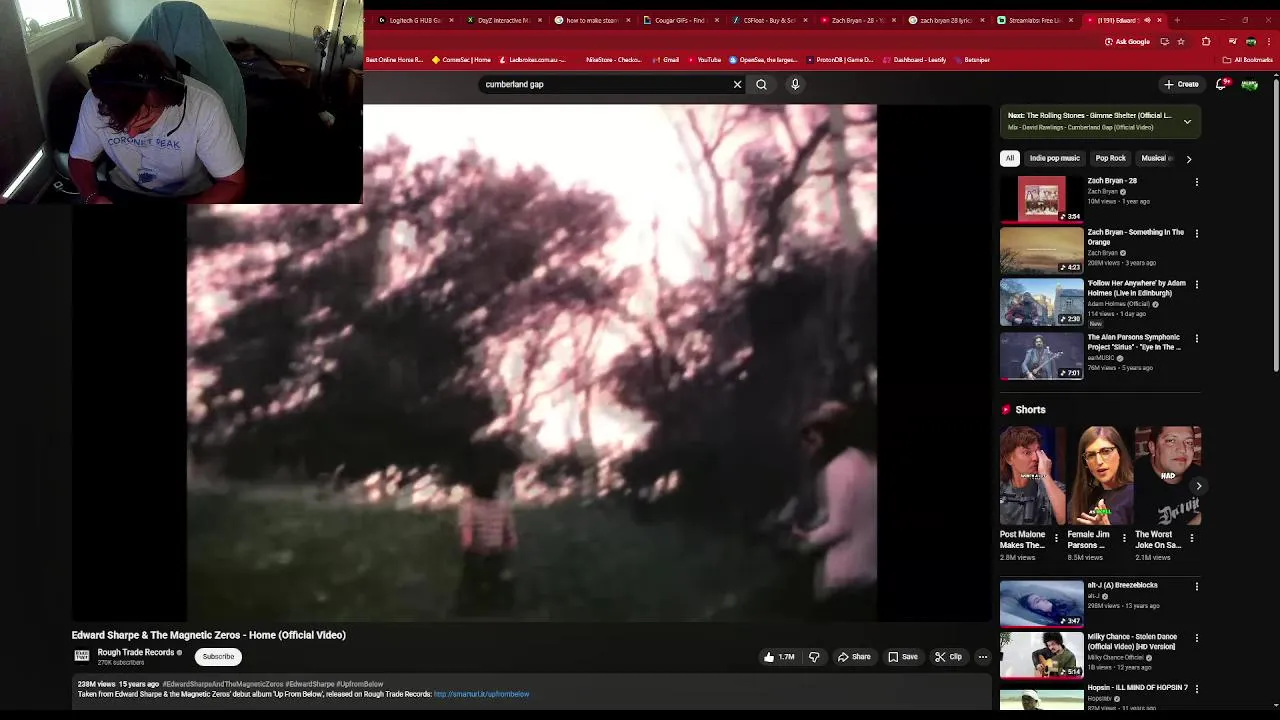Open options for Milky Chance Stolen Dance
The width and height of the screenshot is (1280, 720).
pos(1196,637)
